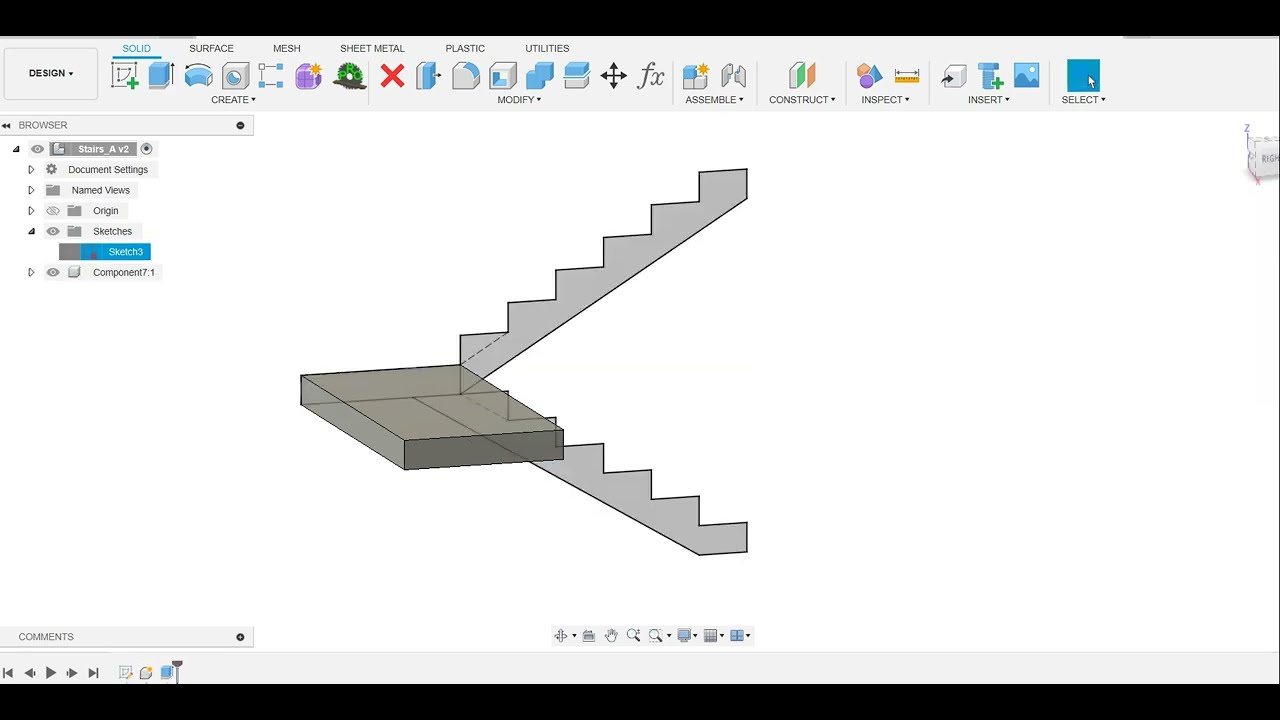Select the Fillet tool
Viewport: 1280px width, 720px height.
coord(466,76)
